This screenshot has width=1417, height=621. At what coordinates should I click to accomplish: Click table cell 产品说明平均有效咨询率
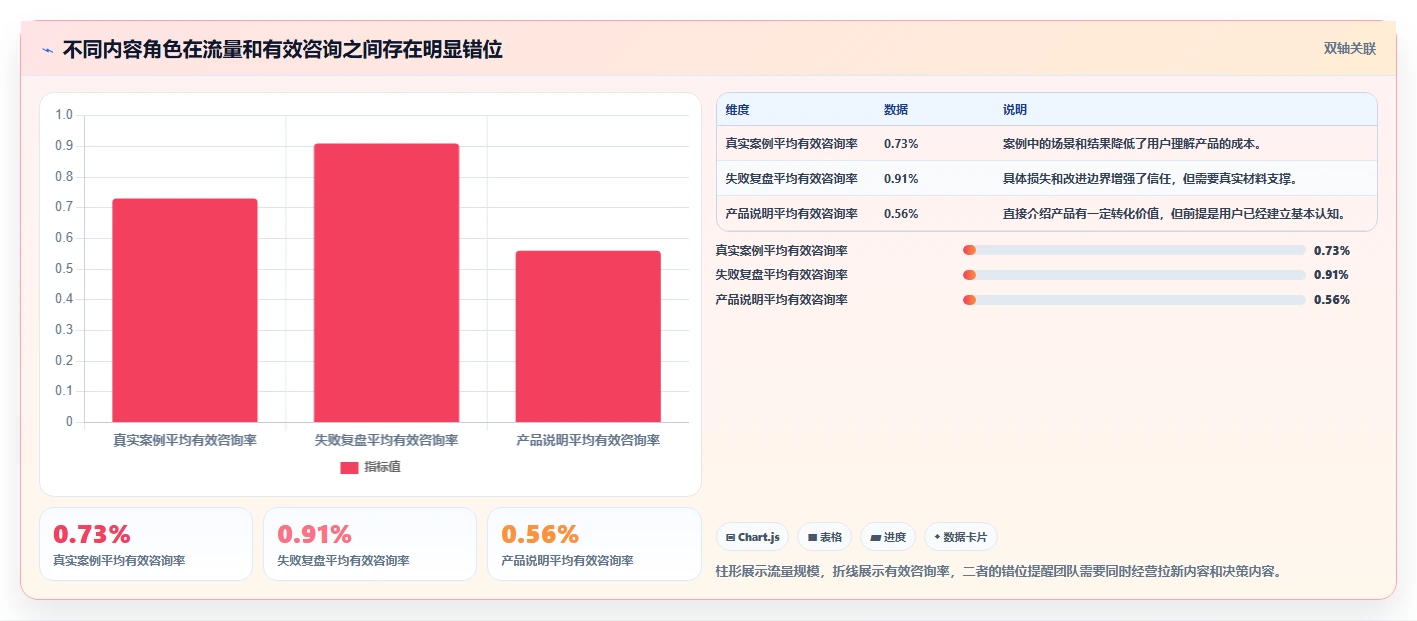tap(792, 214)
